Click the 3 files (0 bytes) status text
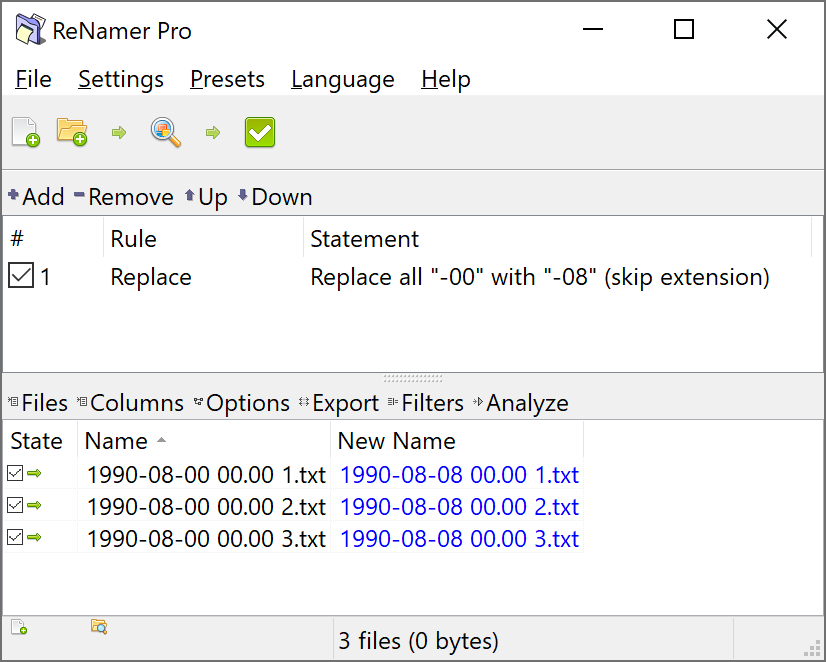 click(418, 641)
